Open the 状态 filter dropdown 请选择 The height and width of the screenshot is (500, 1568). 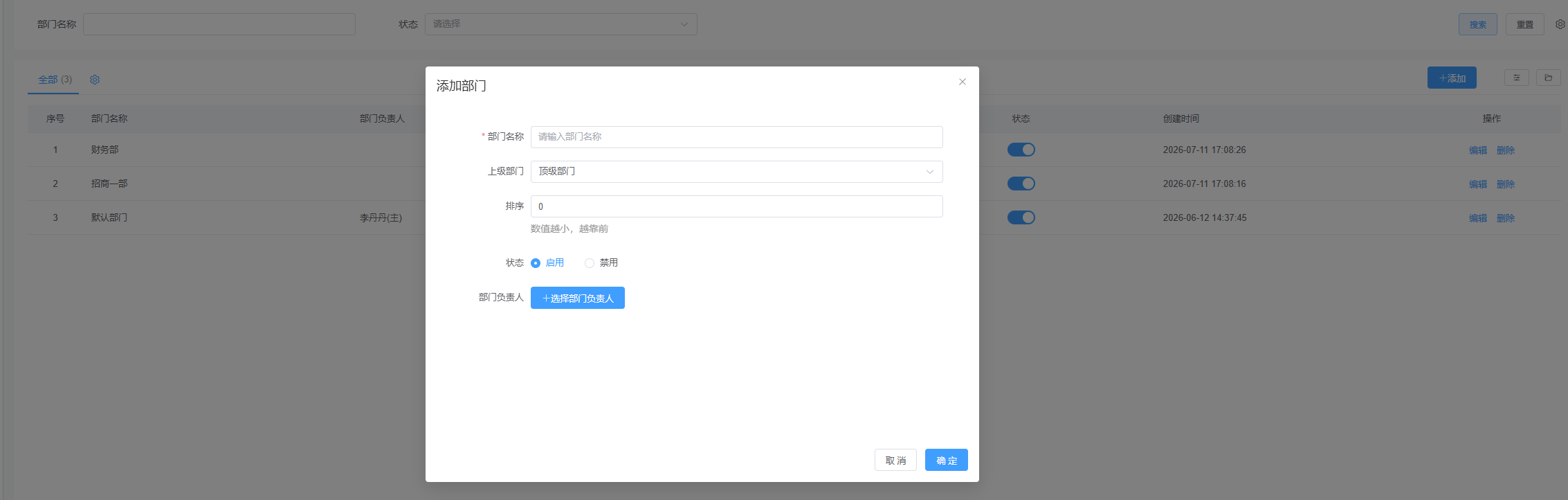click(x=560, y=24)
